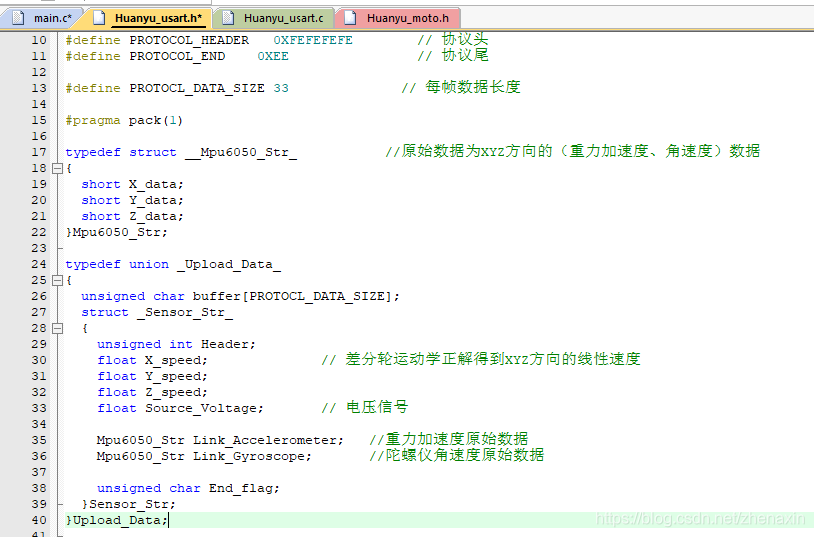
Task: Click the #pragma pack(1) directive
Action: click(x=124, y=120)
